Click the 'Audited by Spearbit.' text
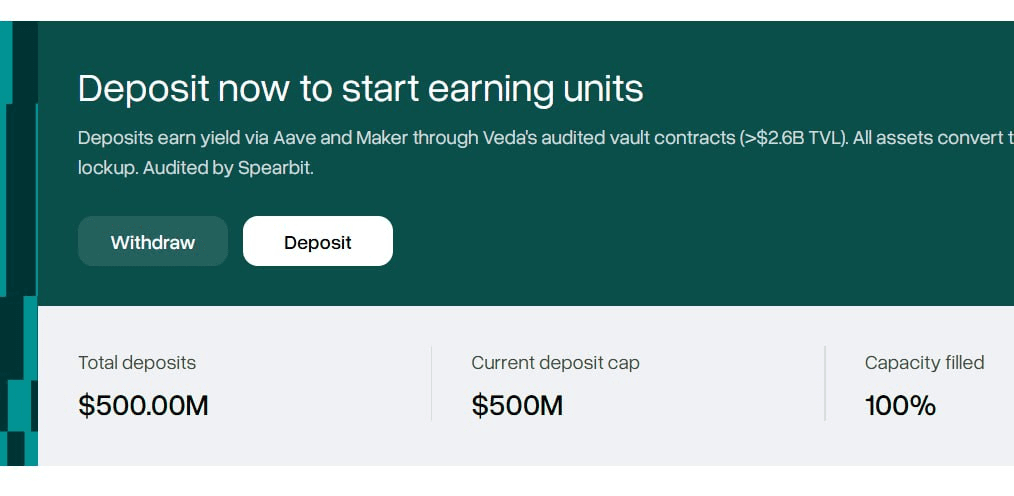 click(x=228, y=168)
